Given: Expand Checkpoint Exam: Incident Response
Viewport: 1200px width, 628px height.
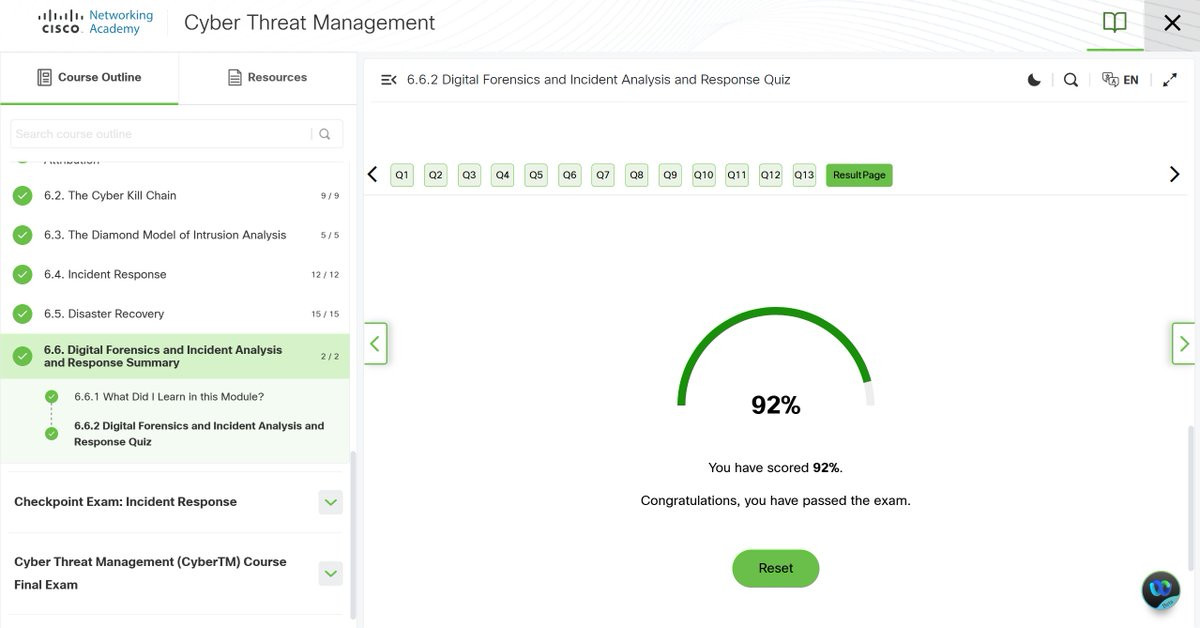Looking at the screenshot, I should pyautogui.click(x=330, y=502).
